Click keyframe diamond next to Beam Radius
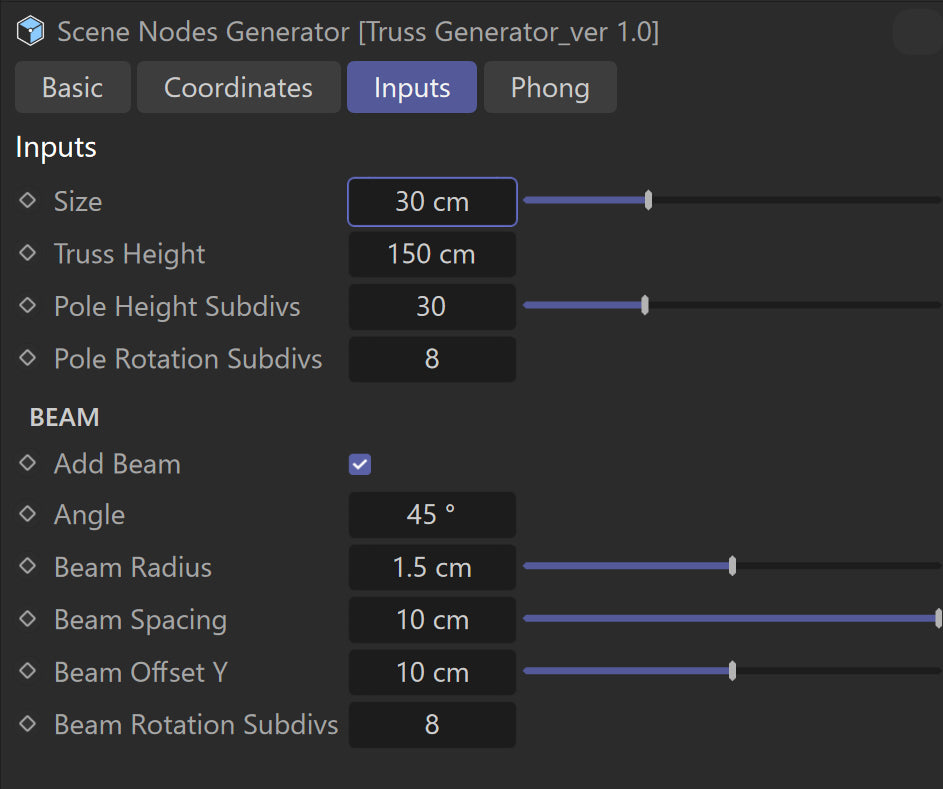This screenshot has height=789, width=943. coord(27,567)
